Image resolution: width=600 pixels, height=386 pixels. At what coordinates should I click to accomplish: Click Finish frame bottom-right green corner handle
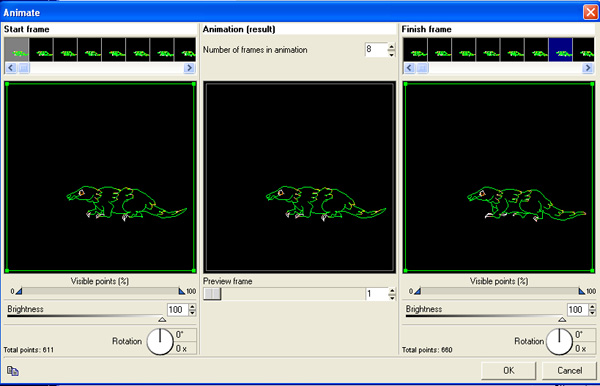(592, 270)
